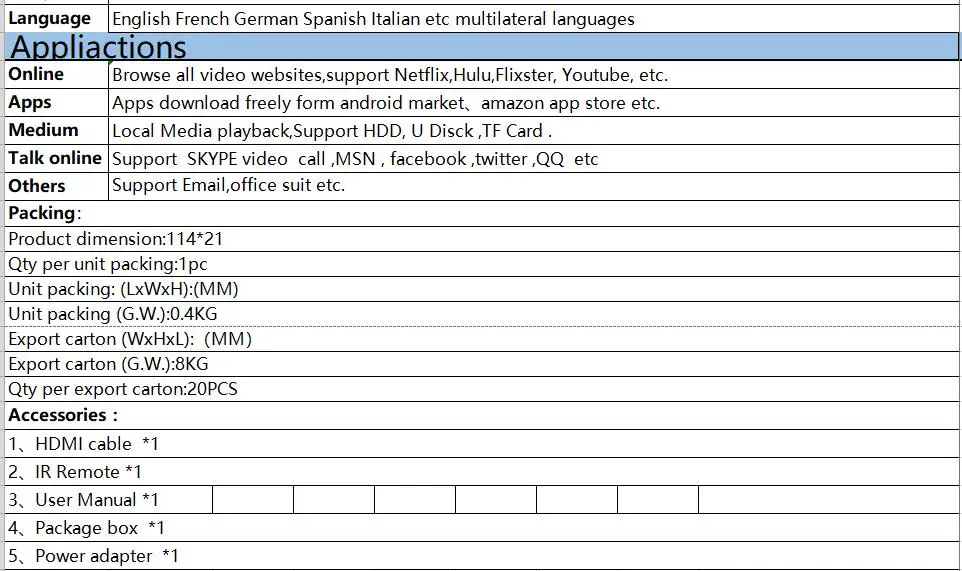Screen dimensions: 962x571
Task: Select the Online row label cell
Action: (56, 75)
